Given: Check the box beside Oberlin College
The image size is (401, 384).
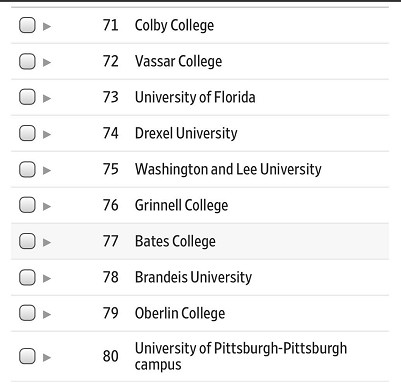Looking at the screenshot, I should [x=27, y=313].
